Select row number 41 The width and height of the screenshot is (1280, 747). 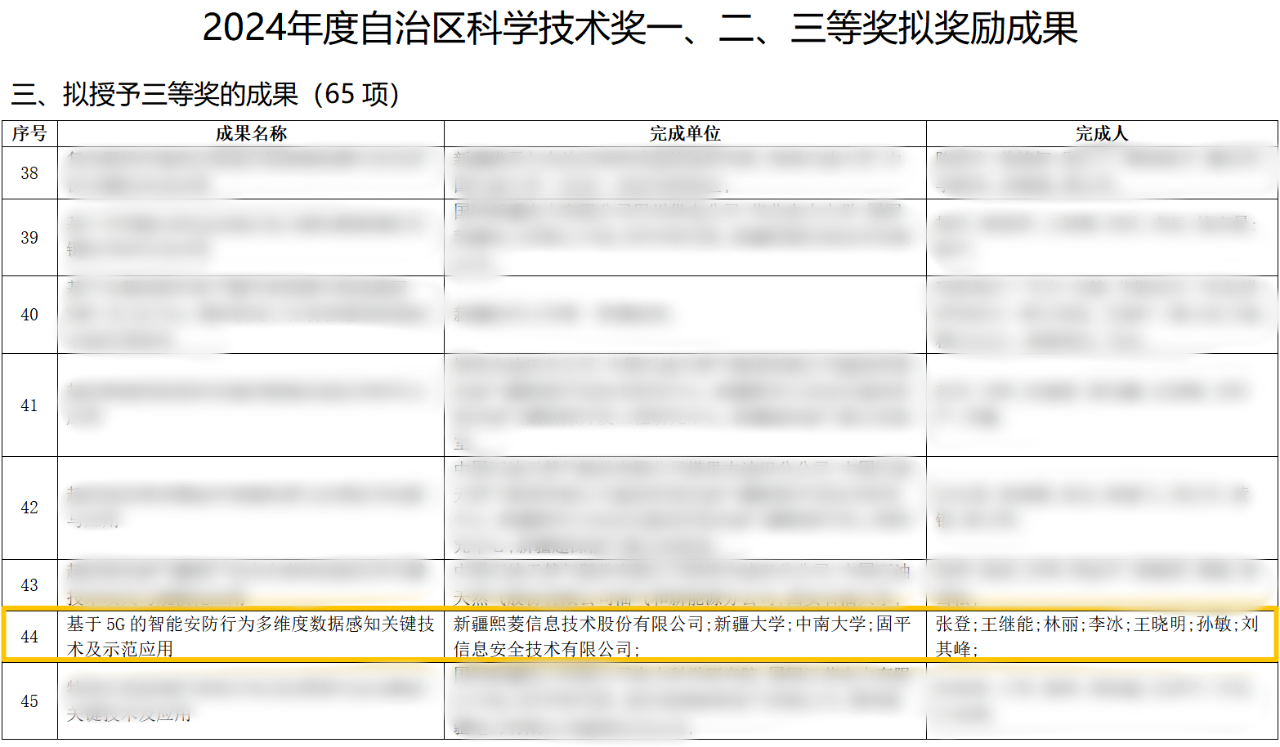pos(30,406)
